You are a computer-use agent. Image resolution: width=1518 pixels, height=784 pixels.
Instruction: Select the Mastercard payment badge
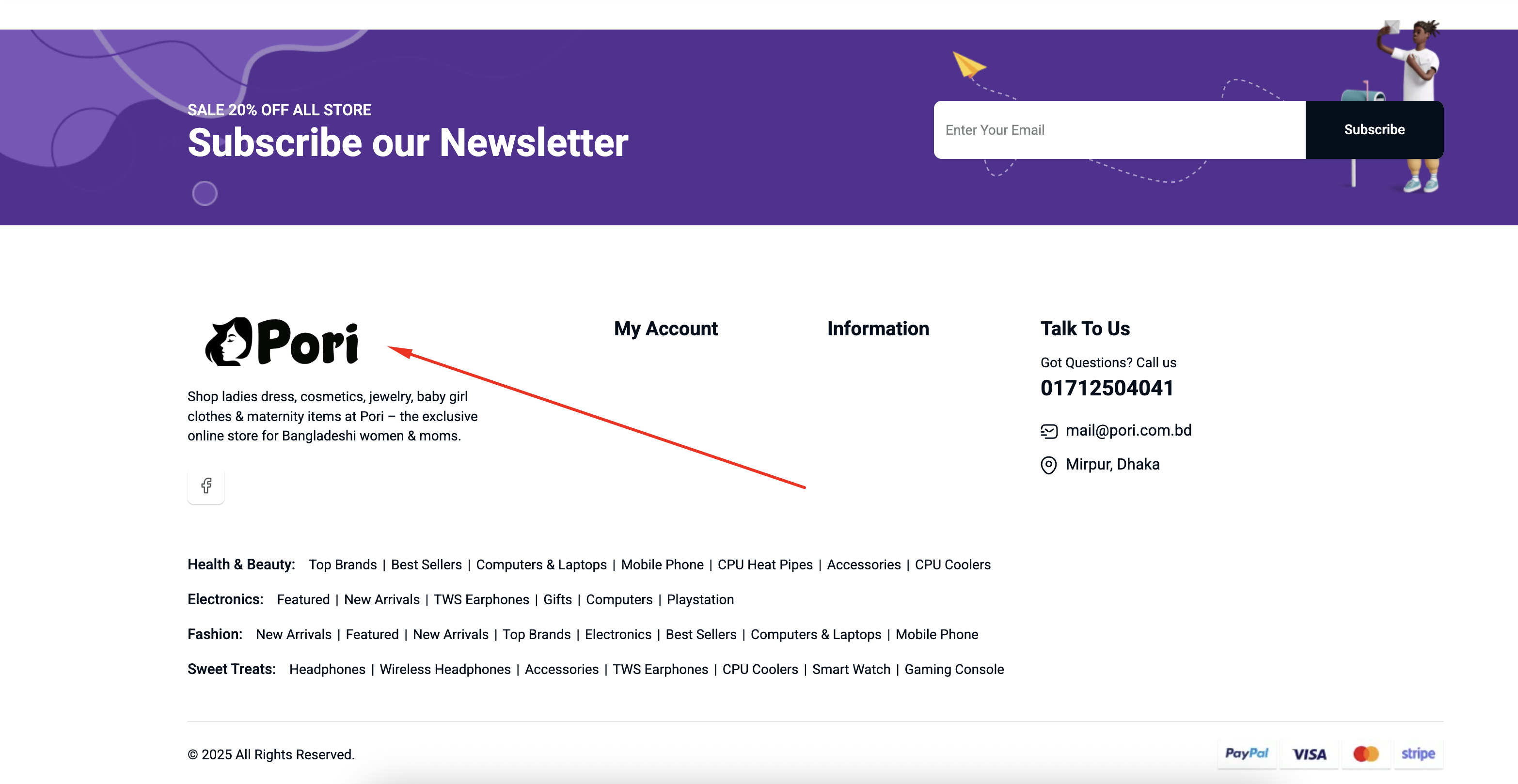pos(1365,754)
